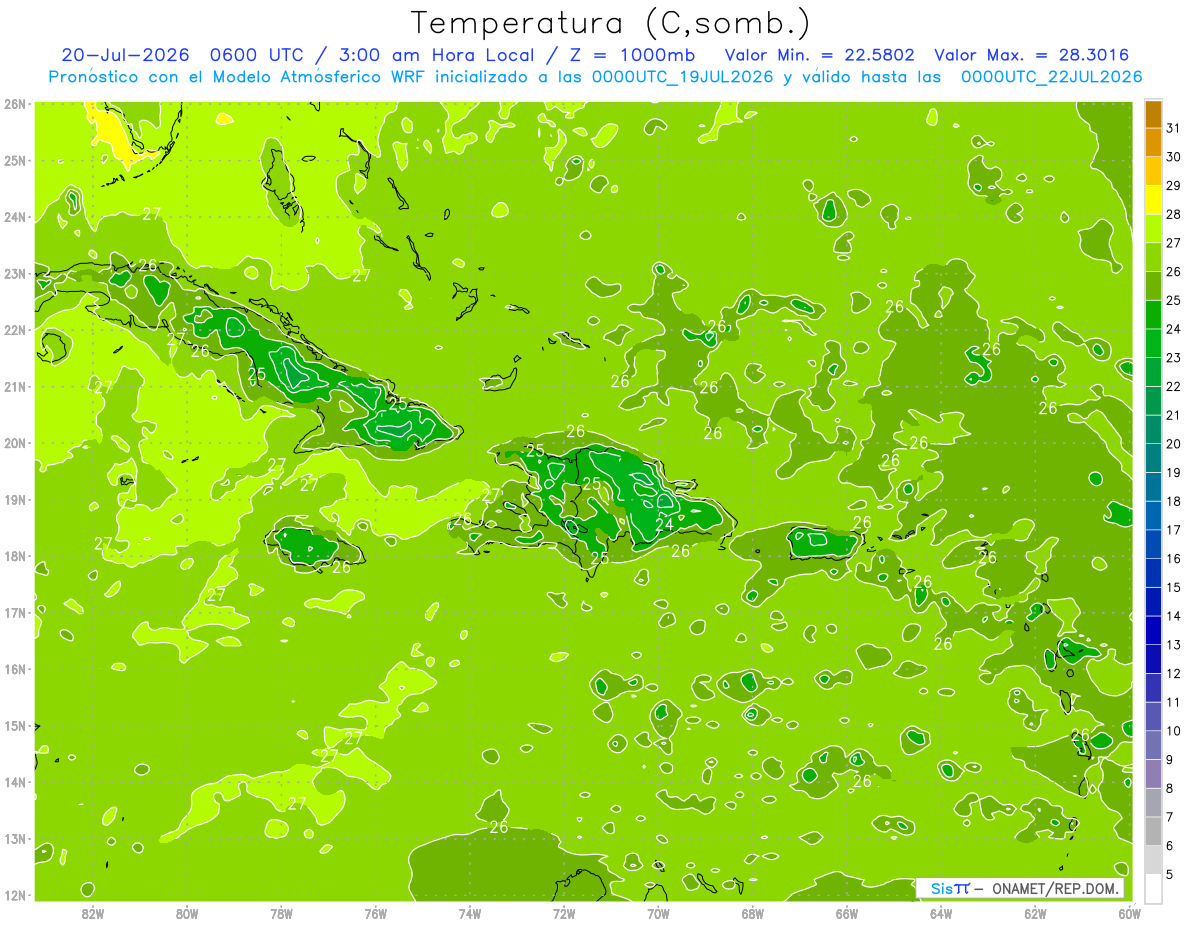This screenshot has width=1200, height=927.
Task: Pick the yellow legend swatch between 28 and 29
Action: pyautogui.click(x=1153, y=200)
